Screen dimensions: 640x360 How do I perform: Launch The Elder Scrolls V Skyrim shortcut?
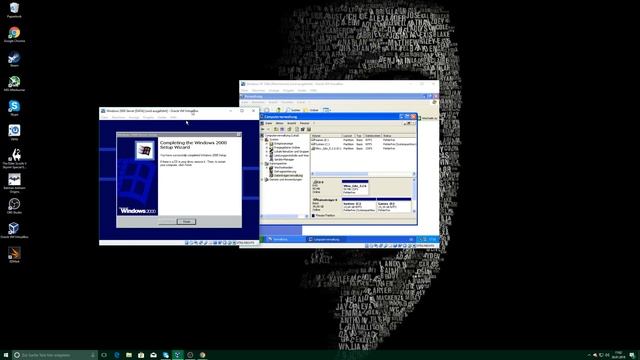[14, 158]
